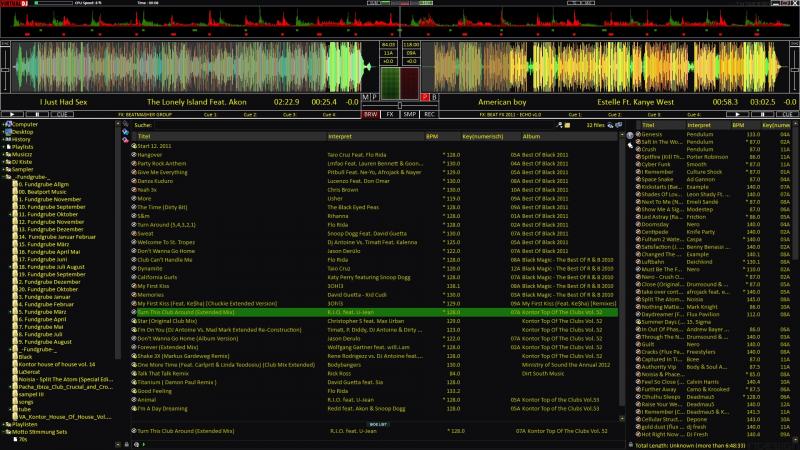Expand the Musiczz folder node

pos(3,154)
